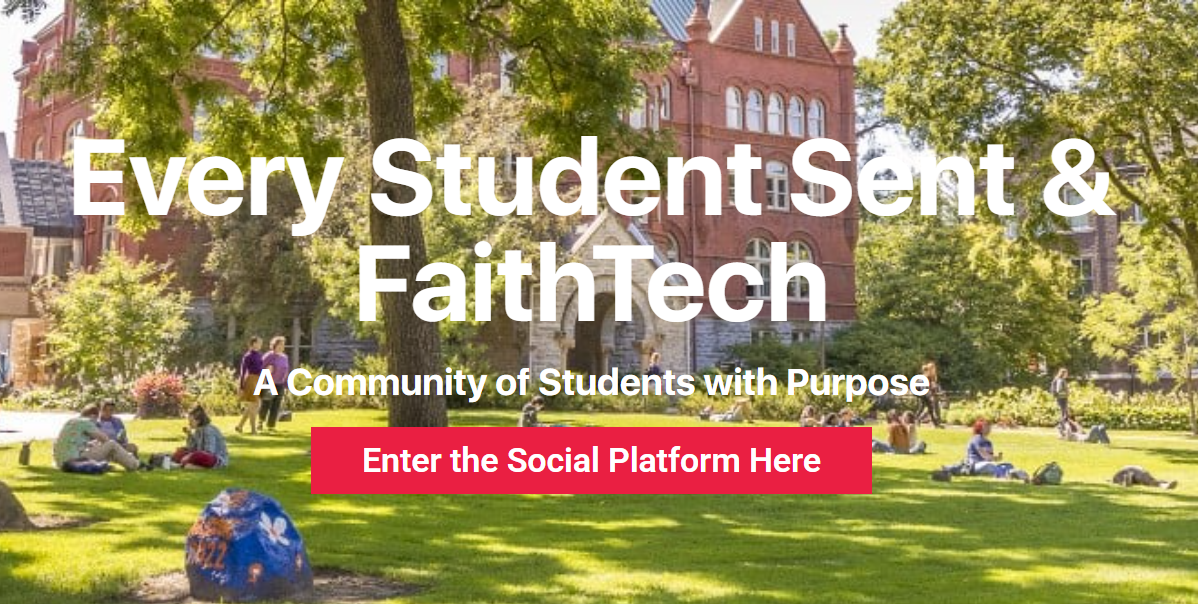This screenshot has width=1198, height=604.
Task: Click the A Community of Students with Purpose subtitle
Action: click(x=591, y=383)
